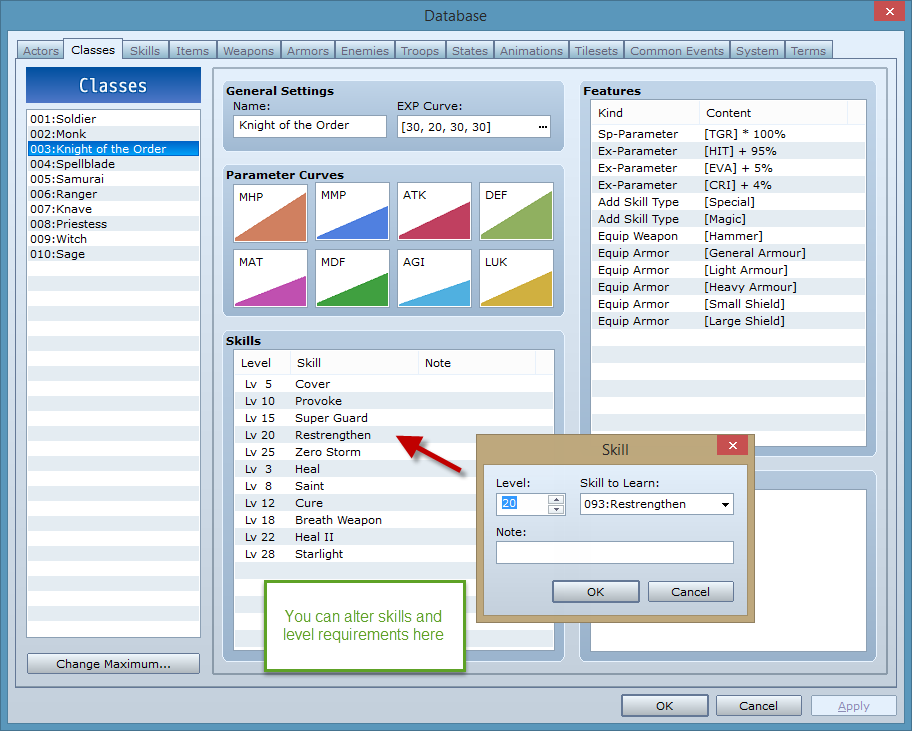Select 008:Priestess in the class list
Viewport: 912px width, 731px height.
point(113,224)
